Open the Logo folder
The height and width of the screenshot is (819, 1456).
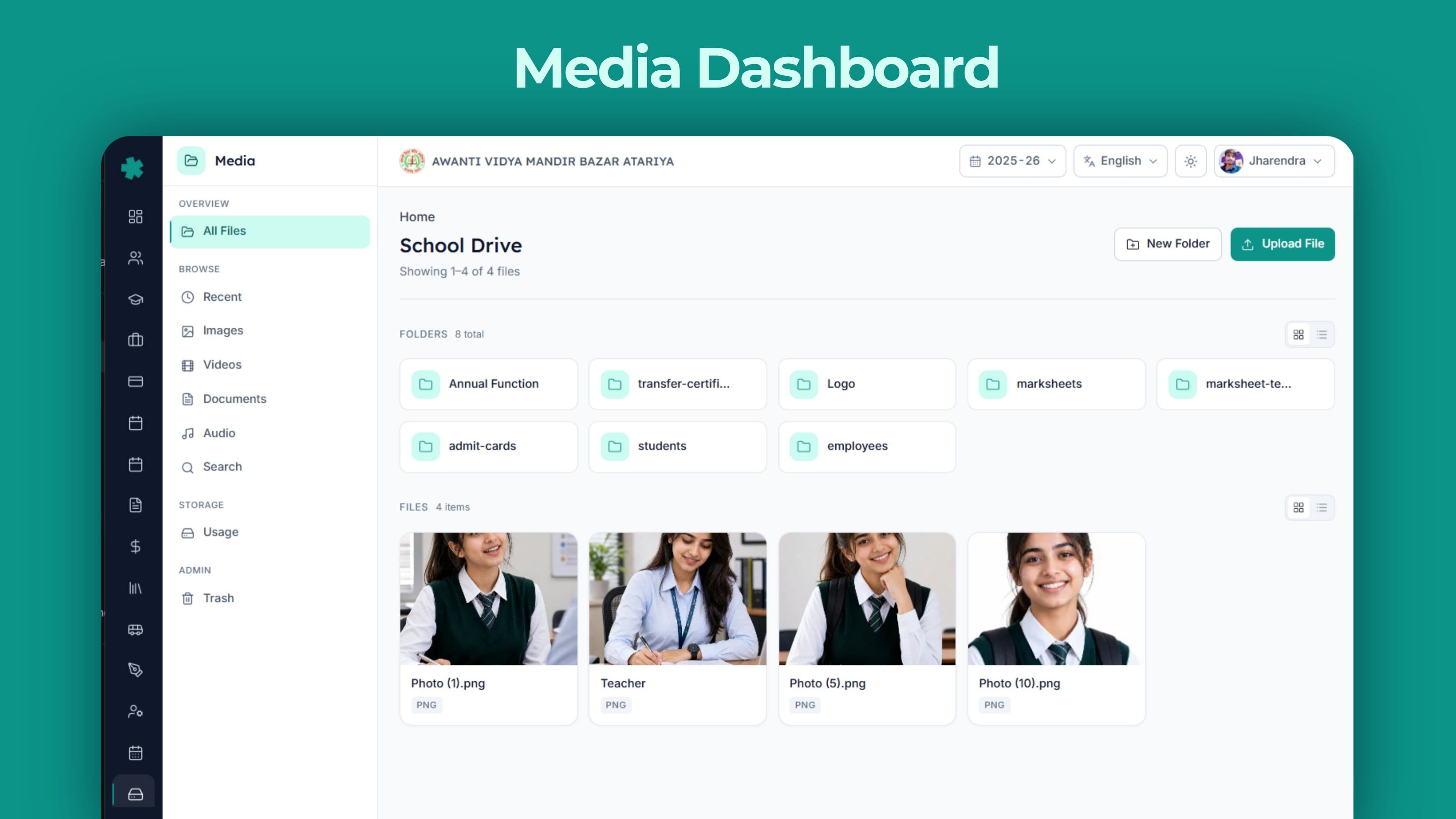pyautogui.click(x=867, y=384)
